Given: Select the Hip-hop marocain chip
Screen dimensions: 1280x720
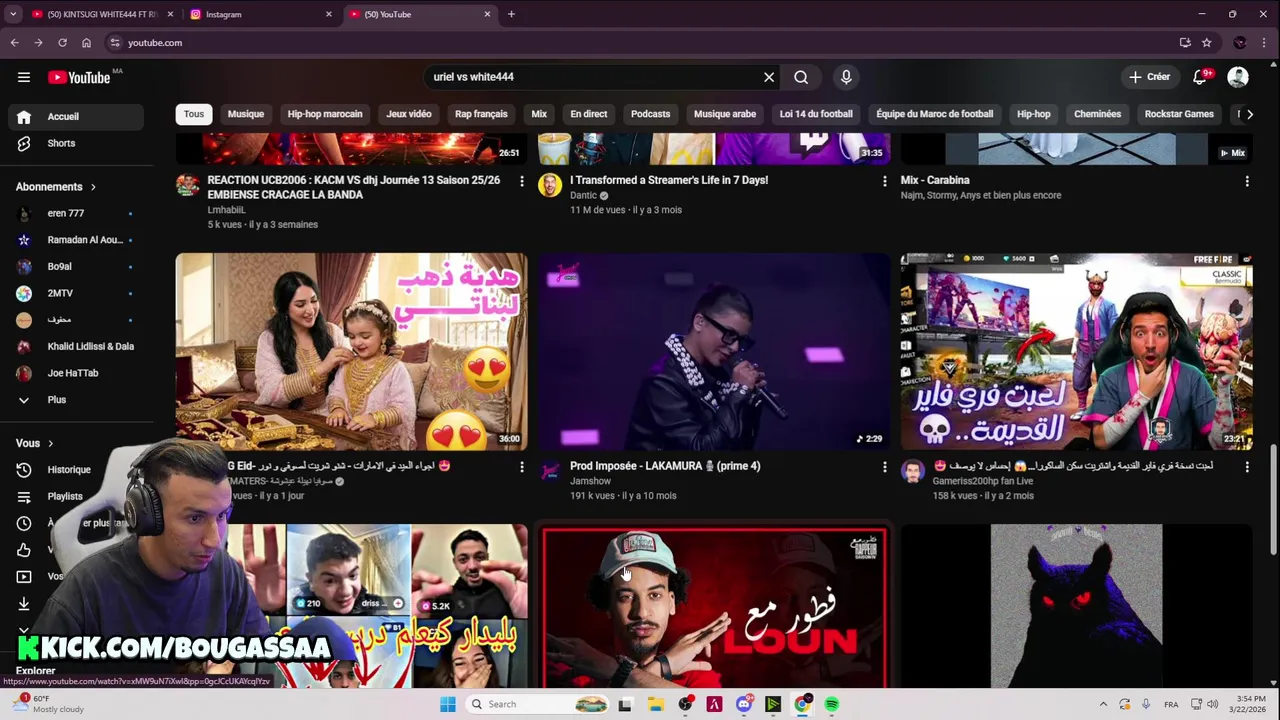Looking at the screenshot, I should (325, 114).
